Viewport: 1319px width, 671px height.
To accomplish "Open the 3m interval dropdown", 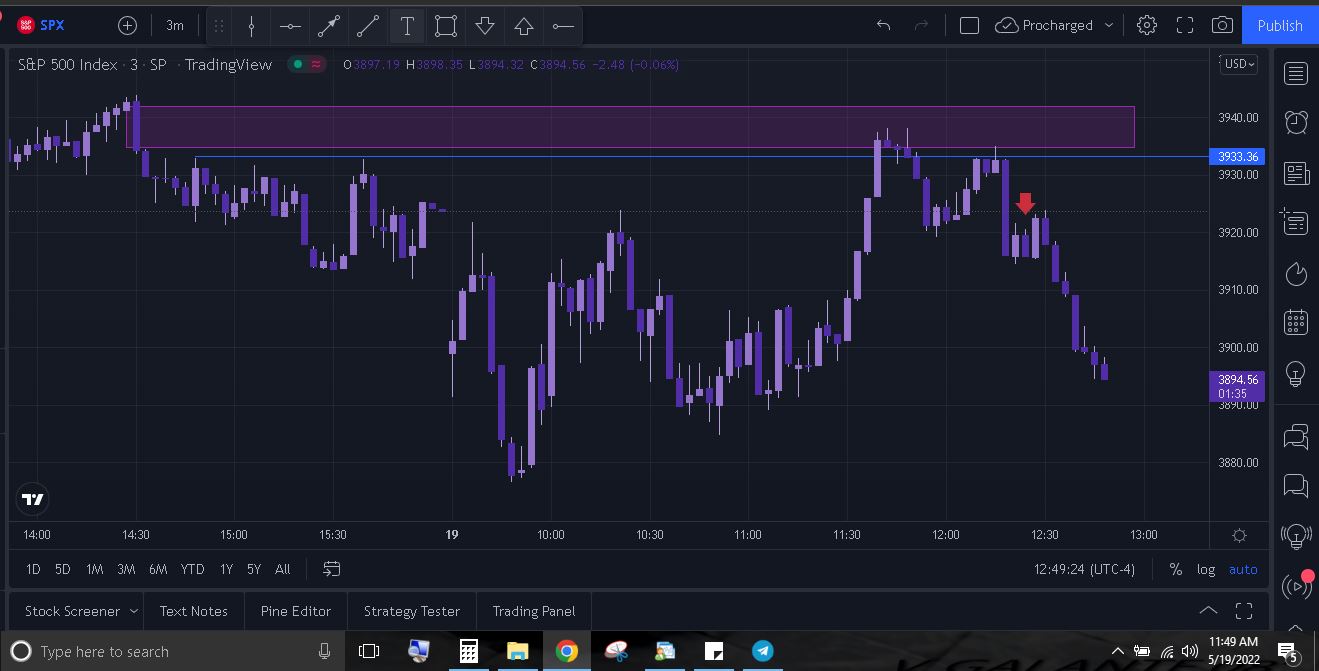I will point(175,25).
